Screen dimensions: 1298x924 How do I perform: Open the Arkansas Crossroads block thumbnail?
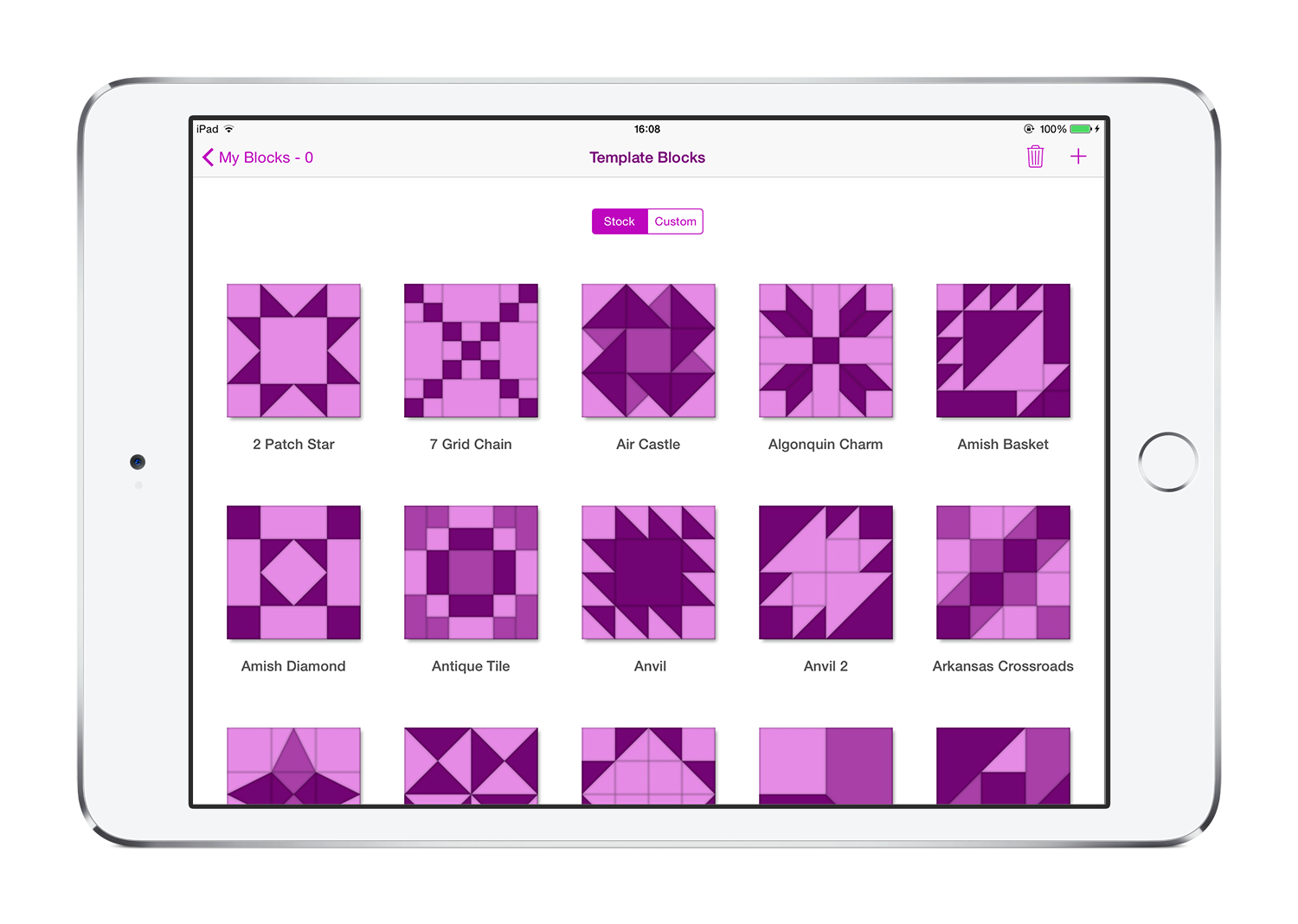tap(1003, 573)
